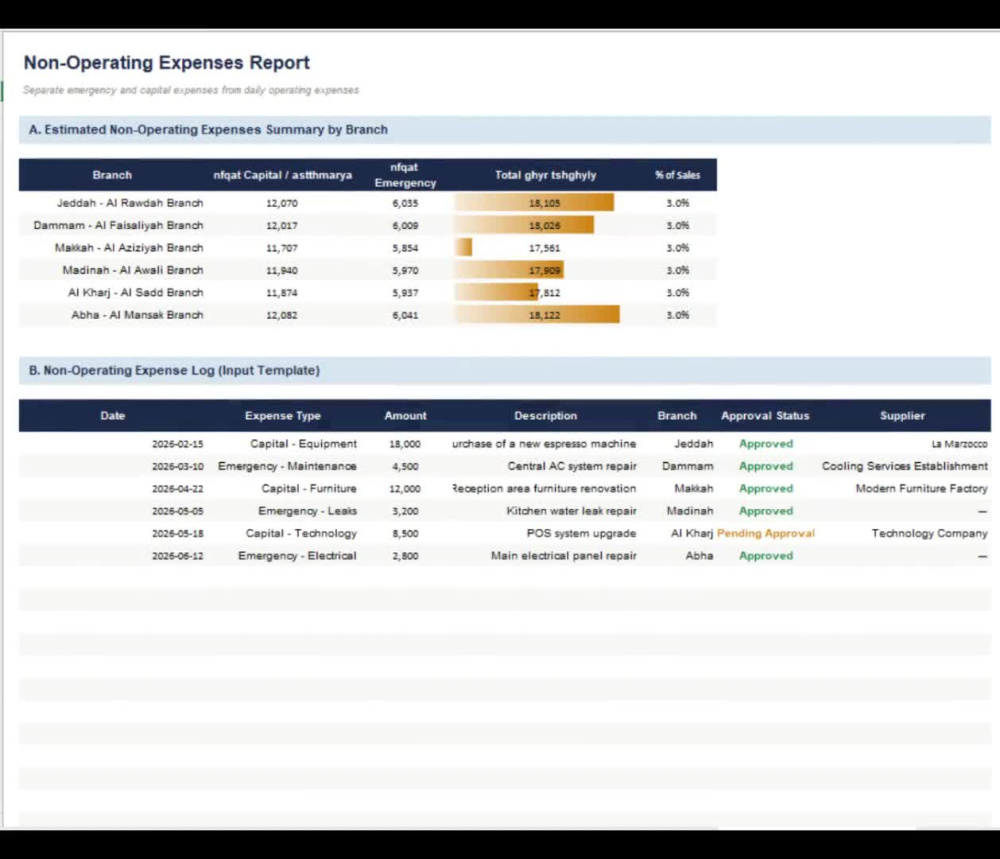Select the 'Description' column header
The width and height of the screenshot is (1000, 859).
pyautogui.click(x=545, y=416)
